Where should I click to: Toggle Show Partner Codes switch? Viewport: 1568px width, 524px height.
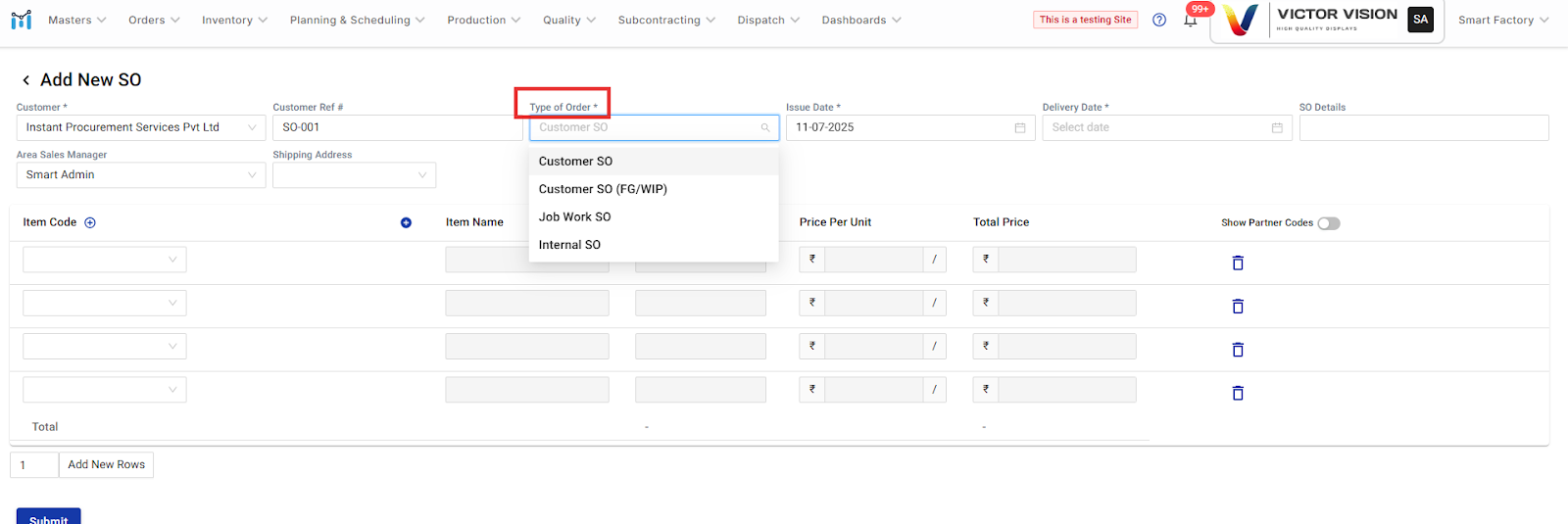1328,223
